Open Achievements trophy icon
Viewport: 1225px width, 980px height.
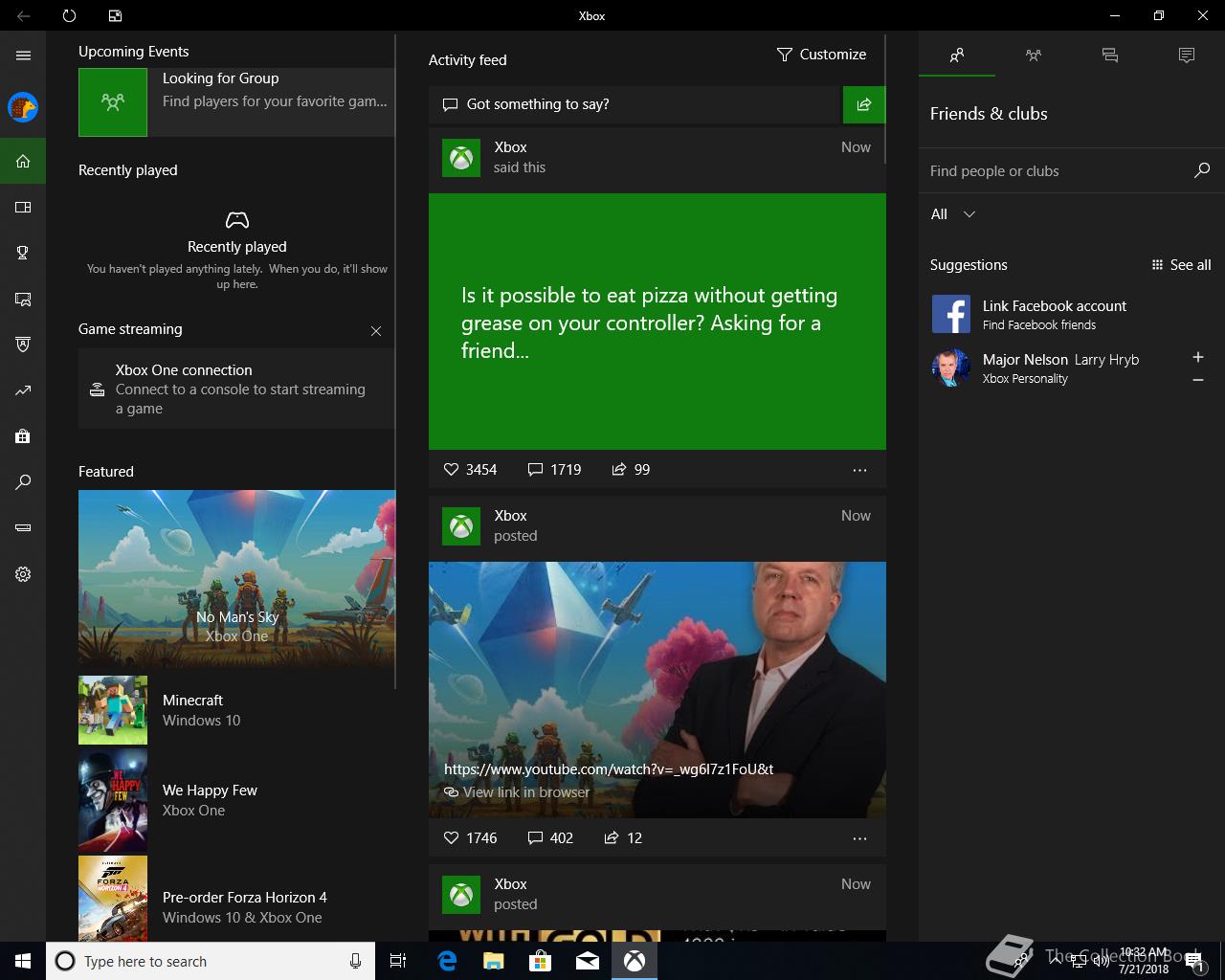[x=23, y=253]
